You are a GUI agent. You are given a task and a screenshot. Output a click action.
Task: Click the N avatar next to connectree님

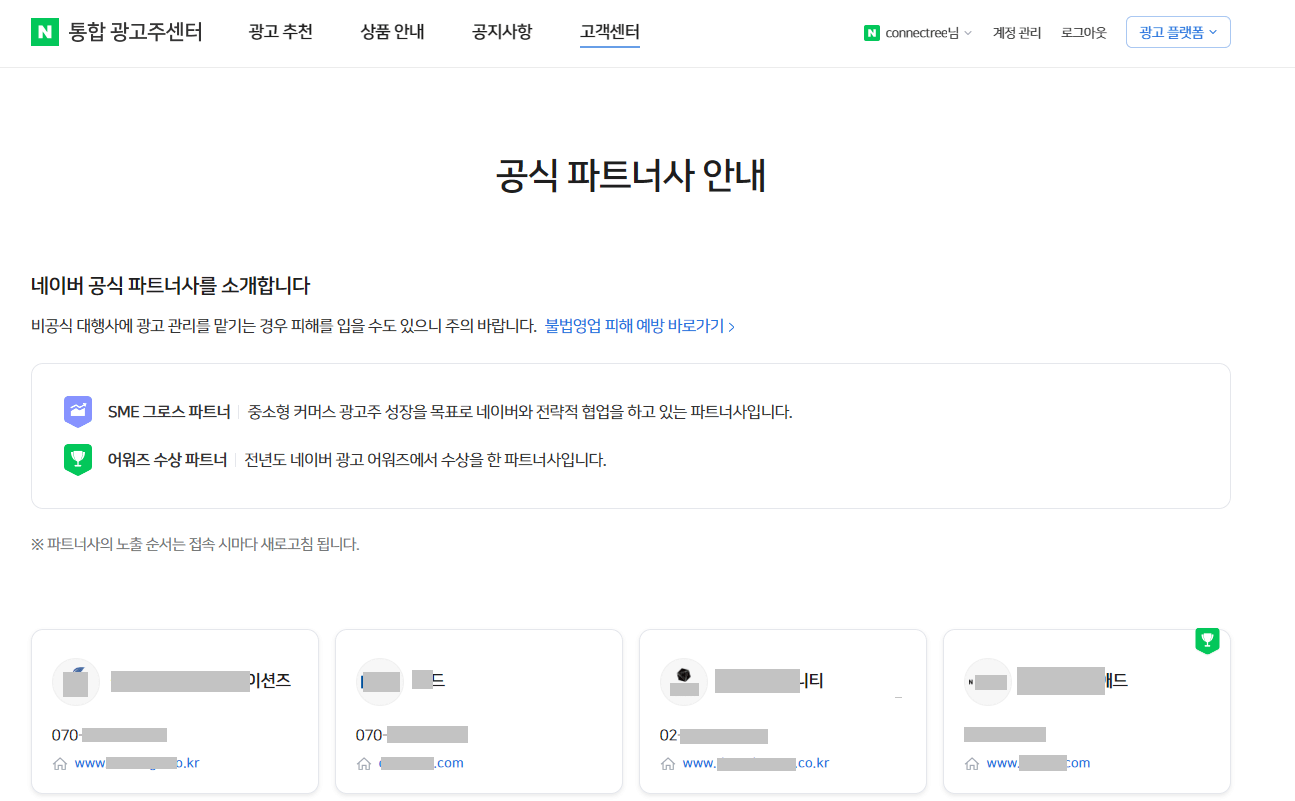point(869,32)
